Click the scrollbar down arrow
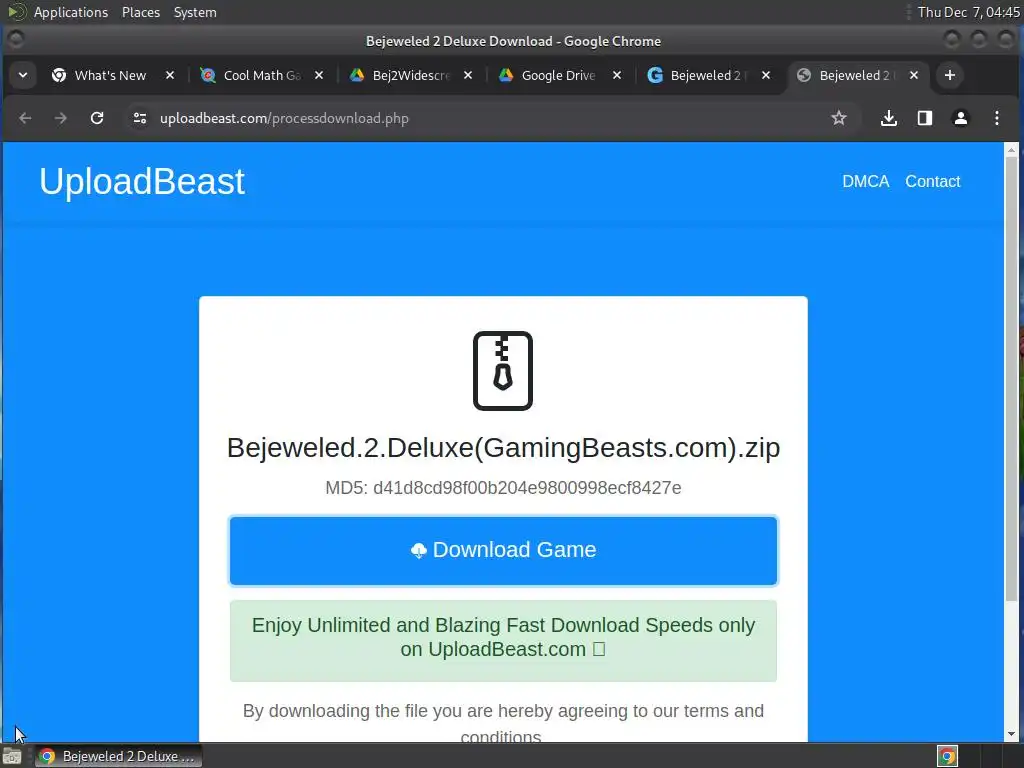 point(1011,734)
